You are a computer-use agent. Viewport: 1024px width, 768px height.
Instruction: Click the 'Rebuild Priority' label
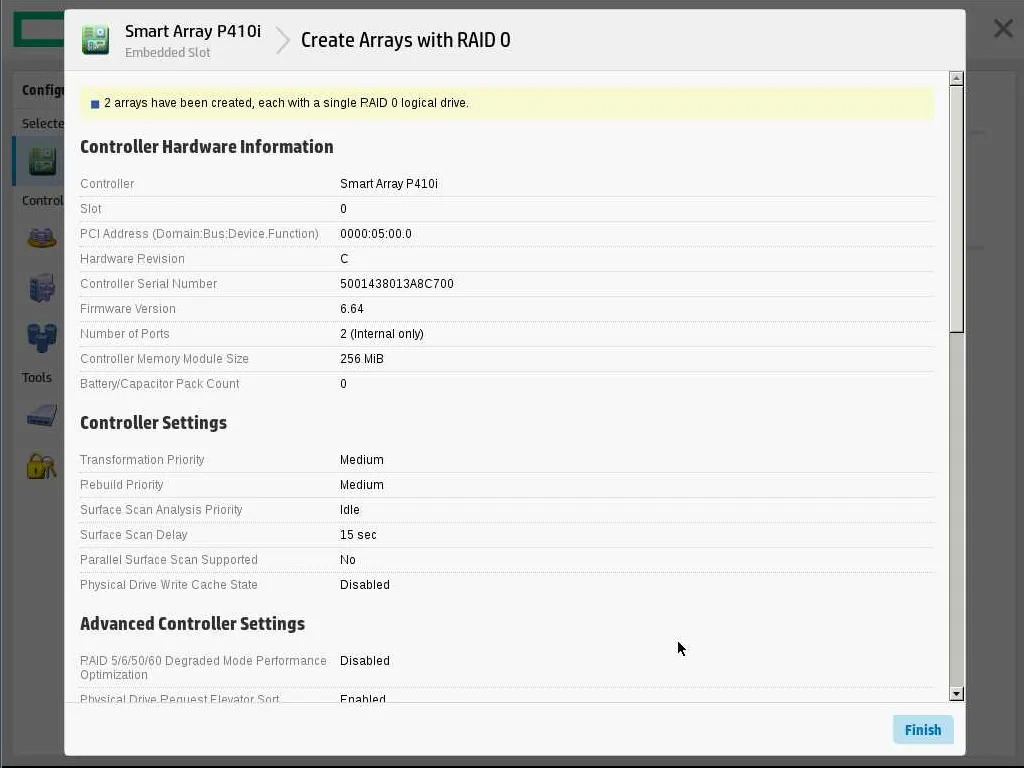click(121, 485)
